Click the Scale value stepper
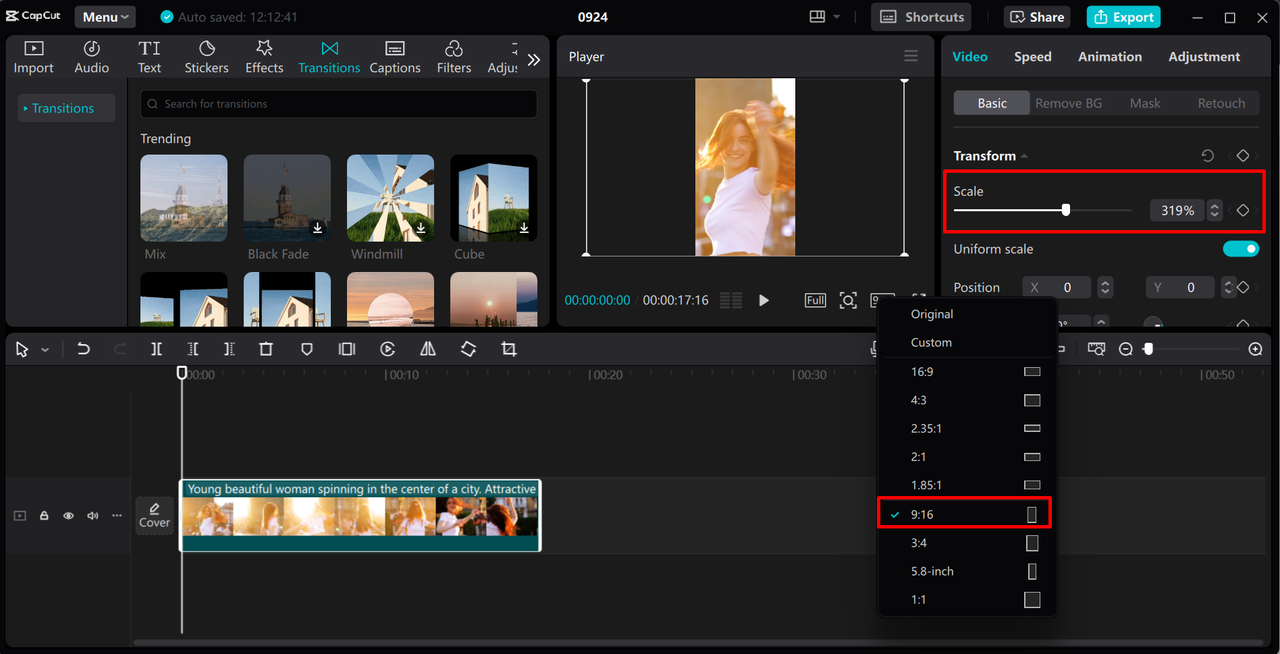The height and width of the screenshot is (654, 1280). tap(1214, 210)
